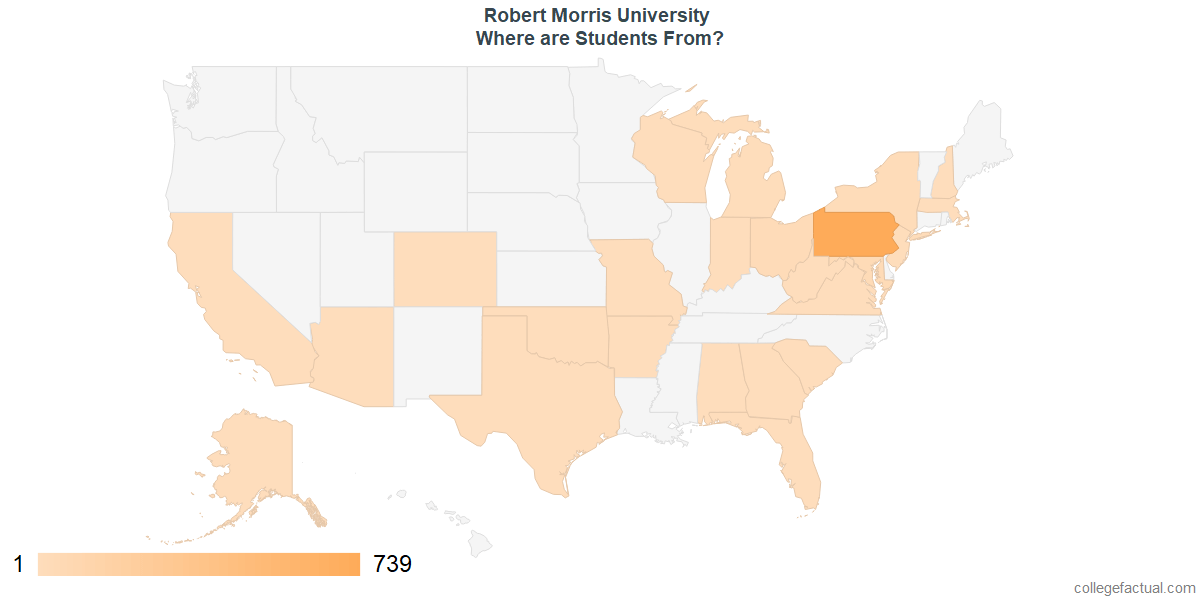Click the collegefactual.com credit text

tap(1134, 588)
